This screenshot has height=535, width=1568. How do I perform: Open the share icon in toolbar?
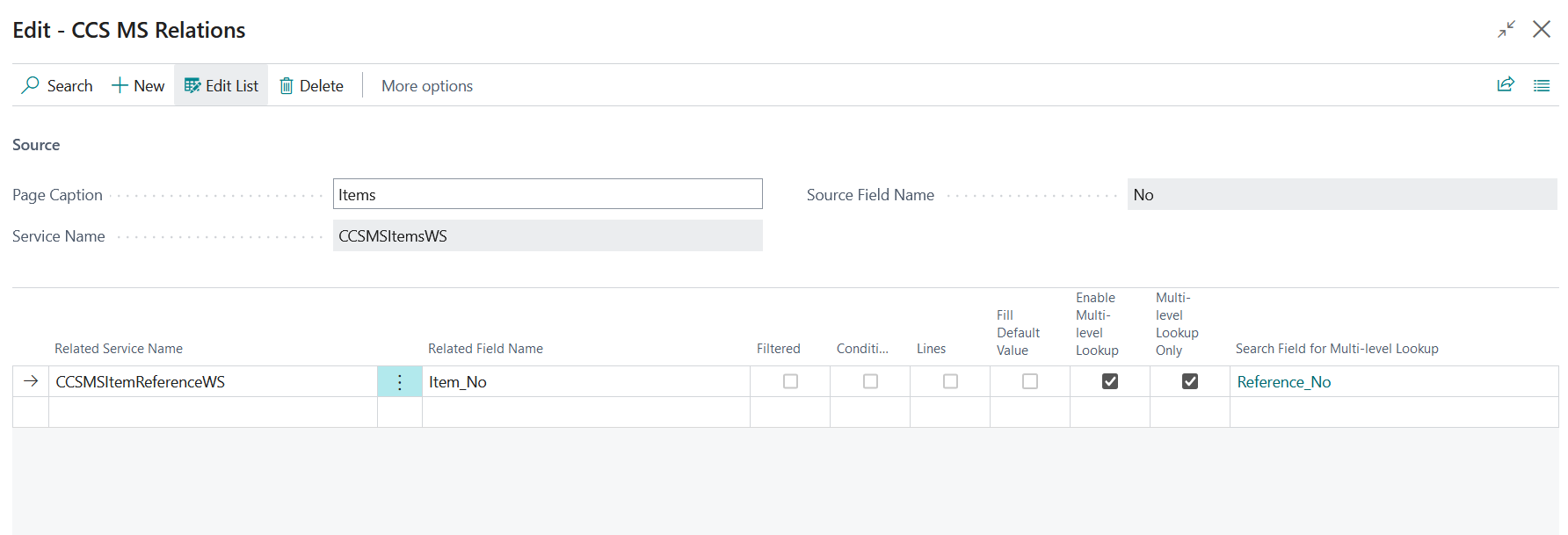coord(1506,84)
